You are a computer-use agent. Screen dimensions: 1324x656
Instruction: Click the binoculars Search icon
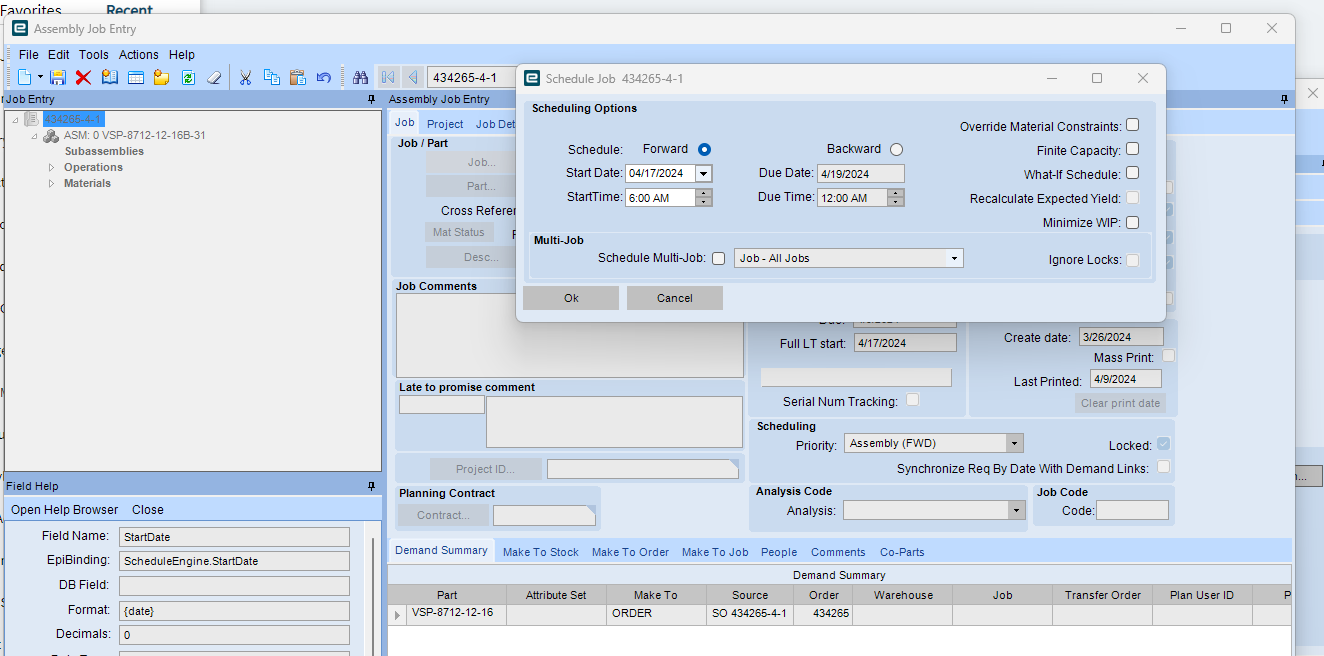coord(360,78)
